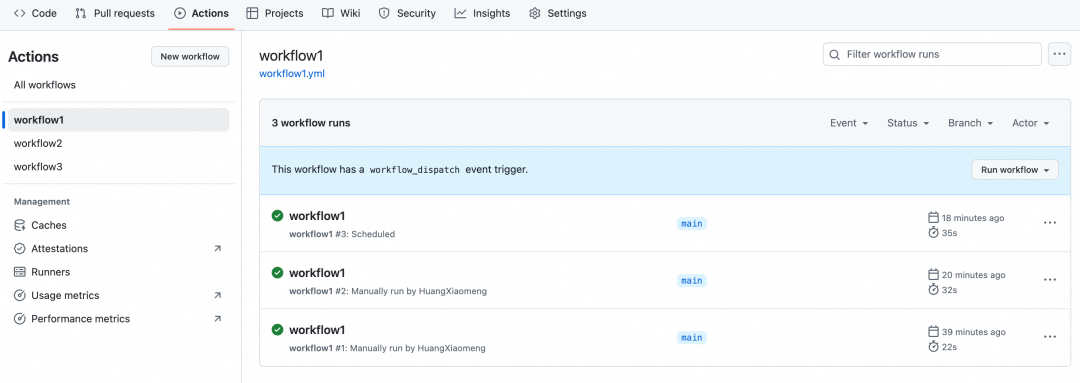Click the Performance metrics meter icon
The image size is (1080, 383).
[20, 319]
